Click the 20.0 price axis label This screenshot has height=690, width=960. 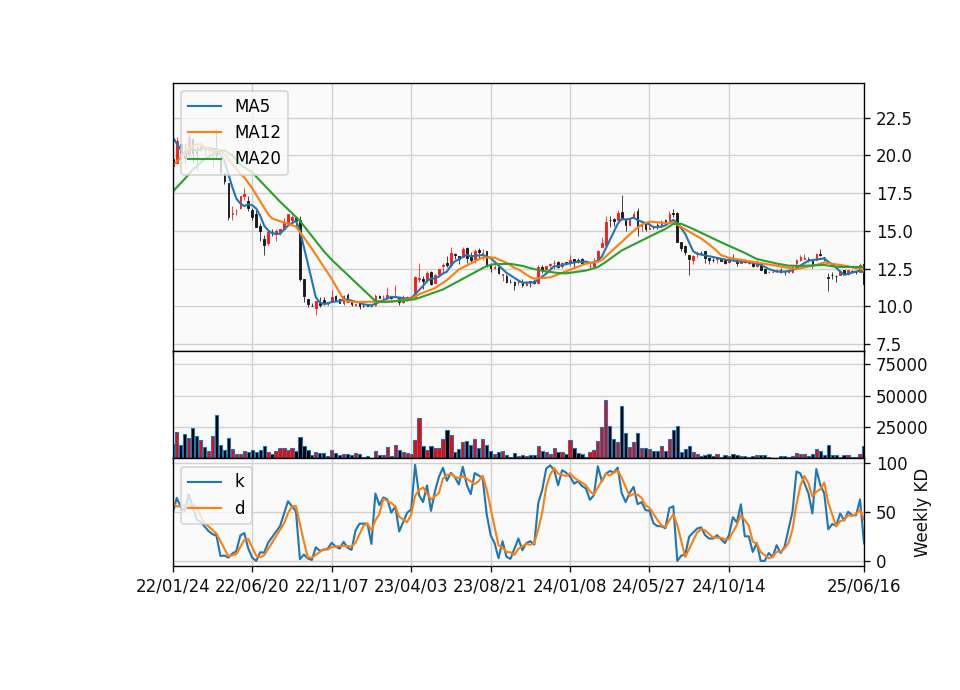point(893,156)
